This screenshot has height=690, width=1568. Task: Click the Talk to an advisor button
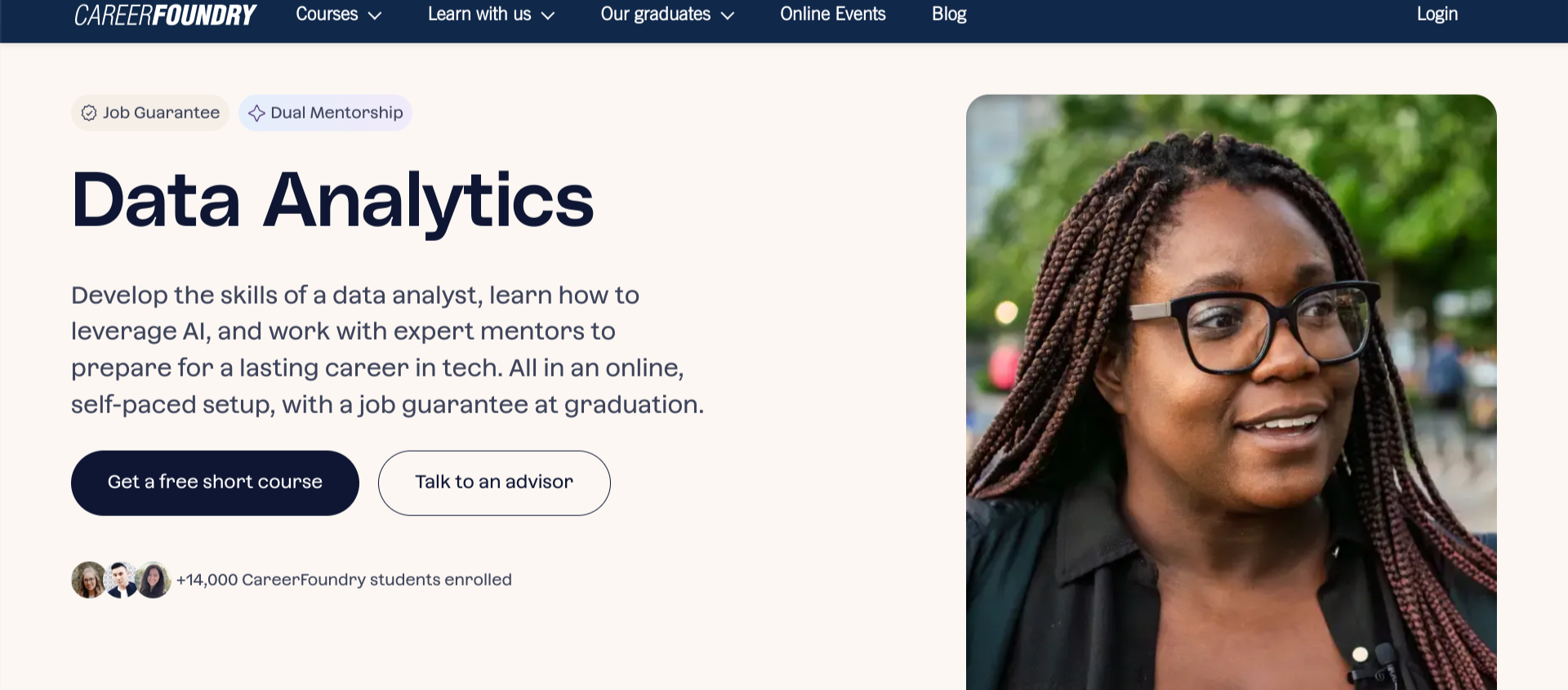pyautogui.click(x=494, y=483)
